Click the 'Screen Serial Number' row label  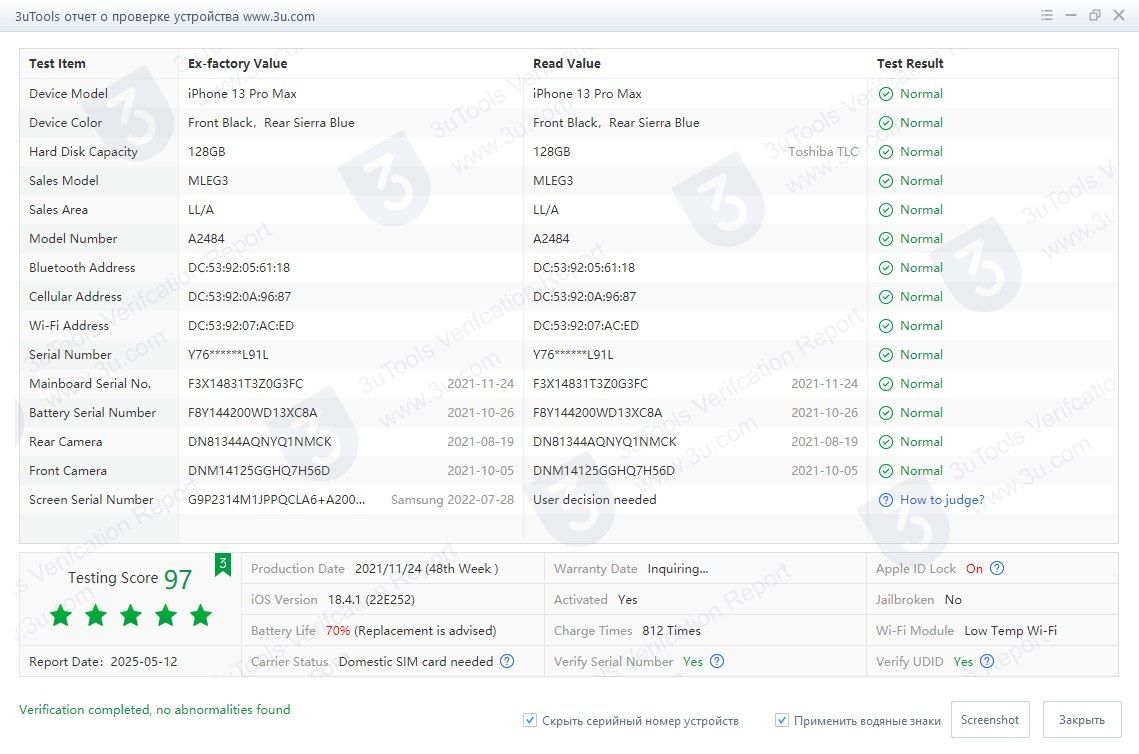(x=92, y=500)
